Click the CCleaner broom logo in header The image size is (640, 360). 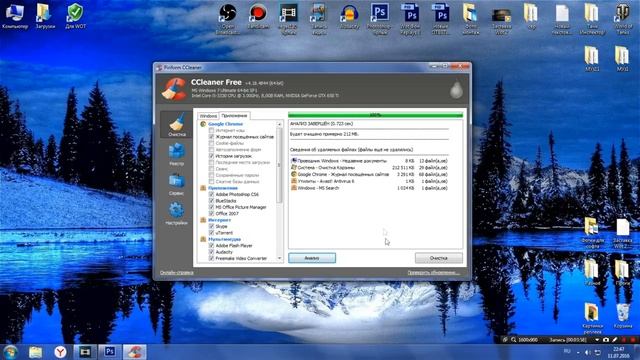tap(174, 89)
